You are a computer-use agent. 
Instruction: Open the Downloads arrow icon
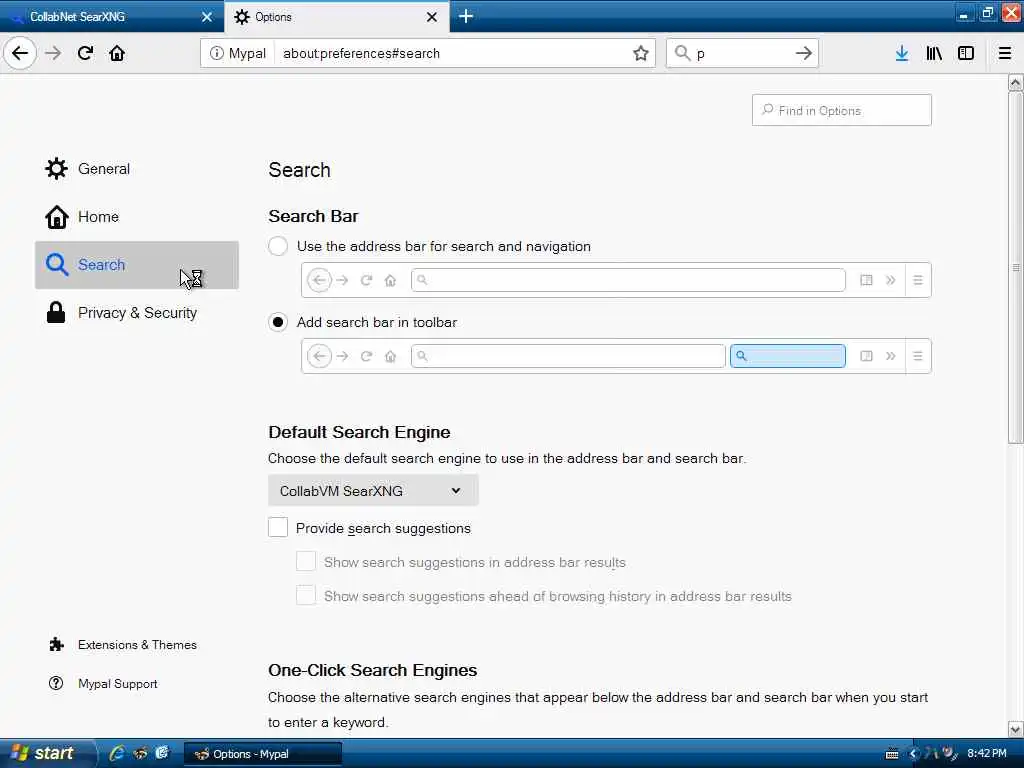[902, 53]
